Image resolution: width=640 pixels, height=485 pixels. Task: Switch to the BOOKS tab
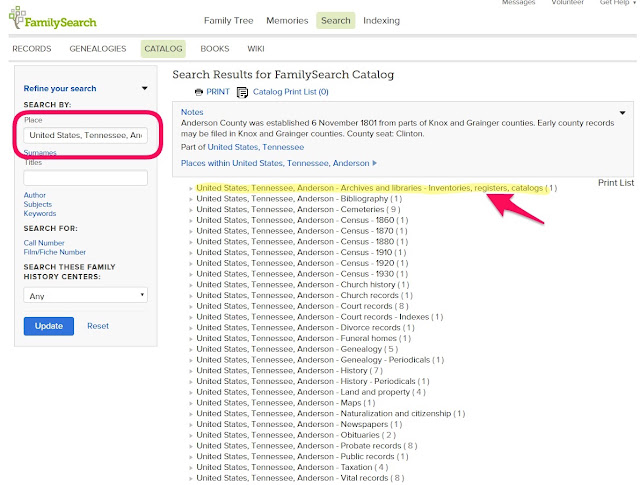(215, 49)
